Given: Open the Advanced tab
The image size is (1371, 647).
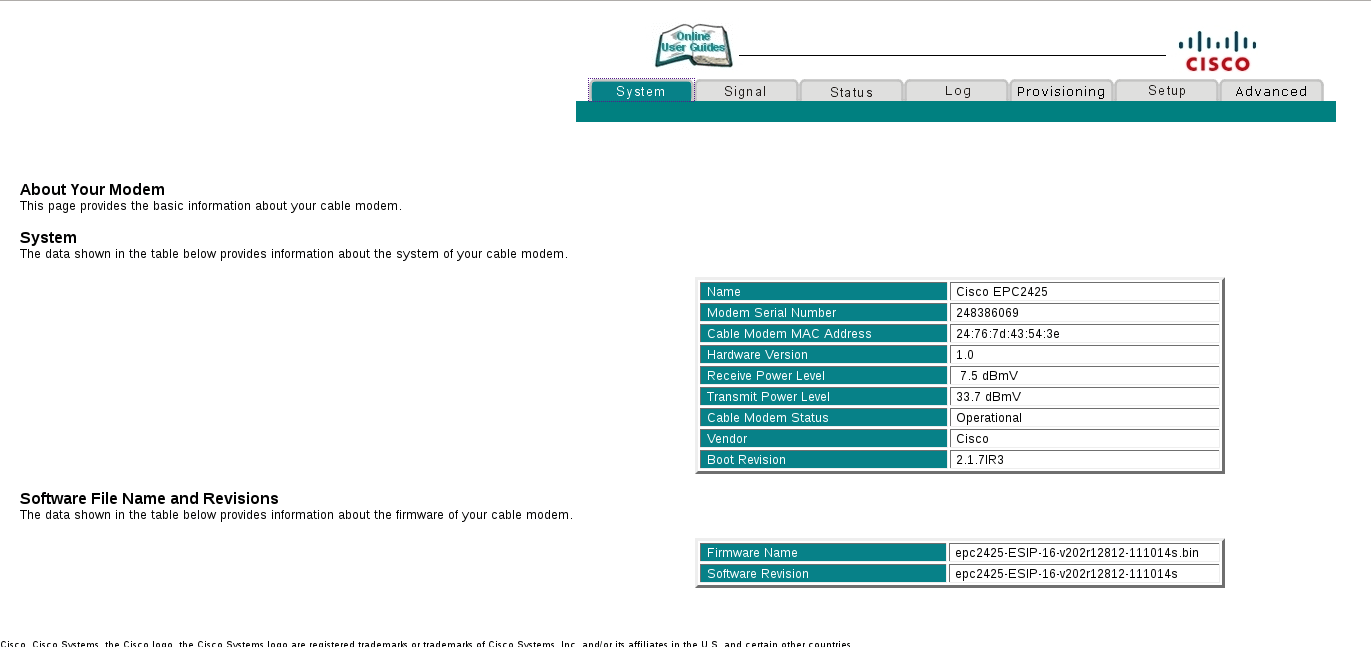Looking at the screenshot, I should (1271, 91).
